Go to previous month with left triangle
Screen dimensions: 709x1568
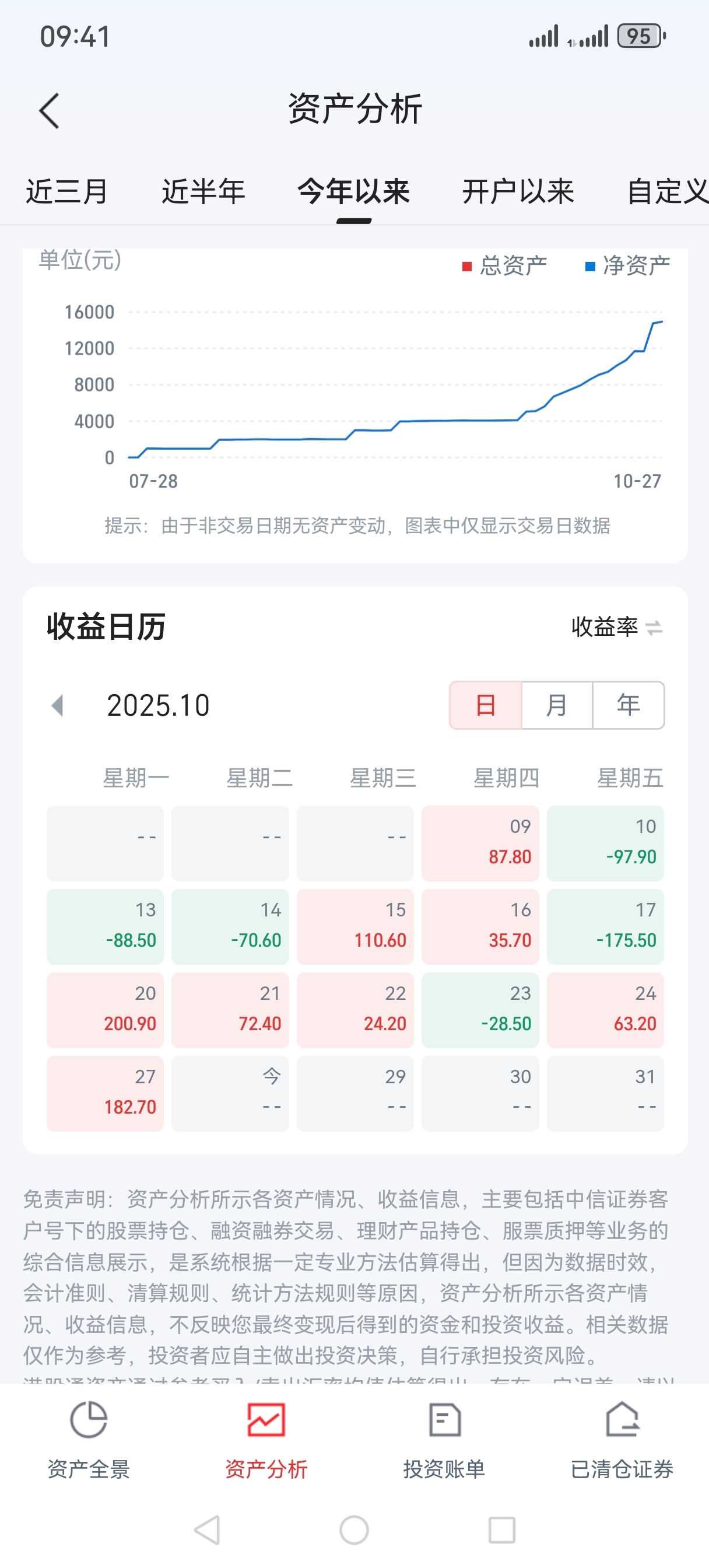(x=58, y=706)
